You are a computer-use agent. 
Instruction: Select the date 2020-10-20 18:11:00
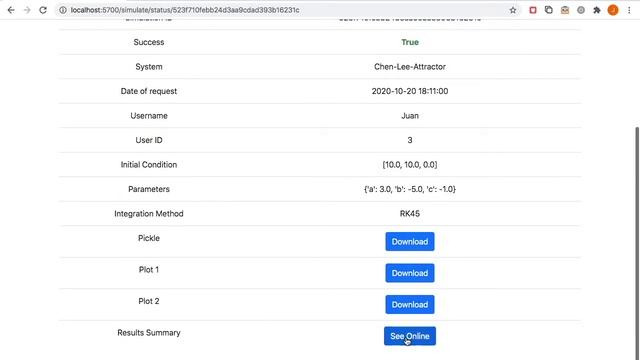pyautogui.click(x=410, y=91)
